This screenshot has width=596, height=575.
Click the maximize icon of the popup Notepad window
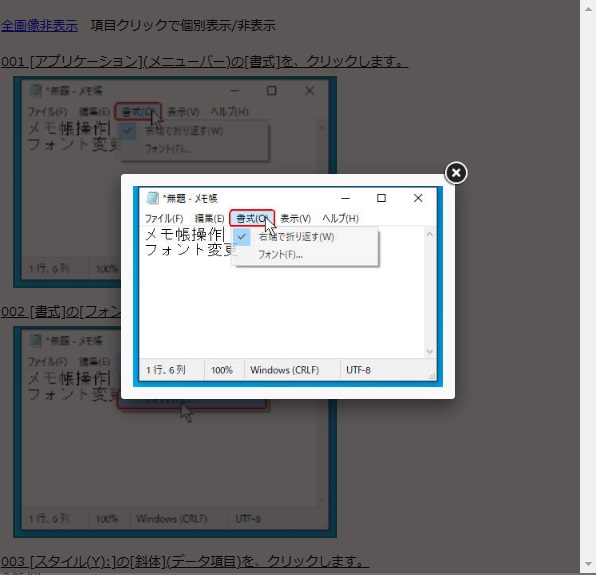[381, 198]
